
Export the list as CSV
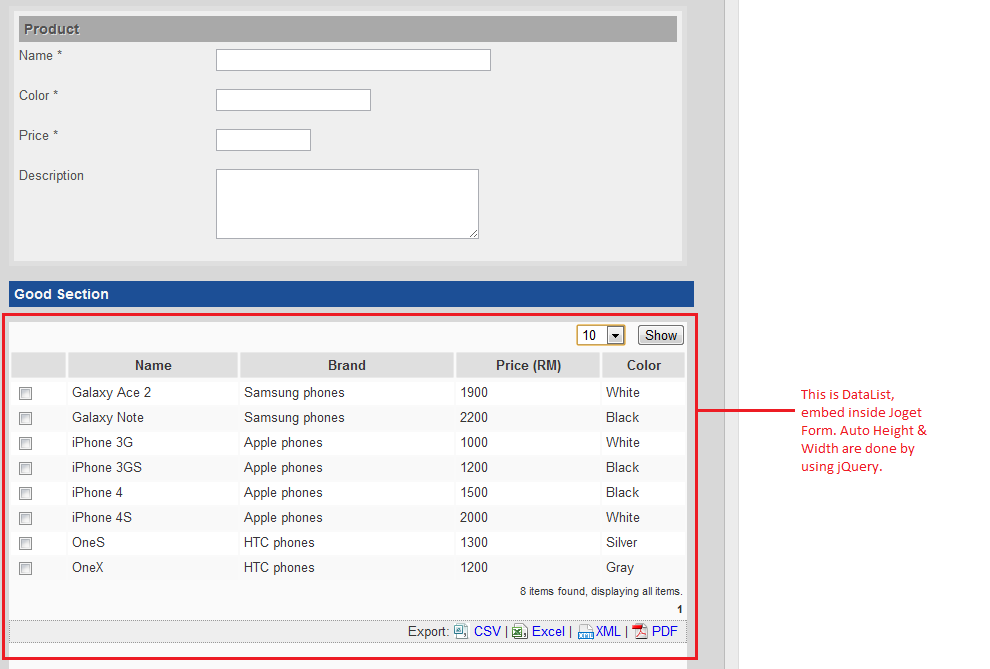pyautogui.click(x=487, y=631)
